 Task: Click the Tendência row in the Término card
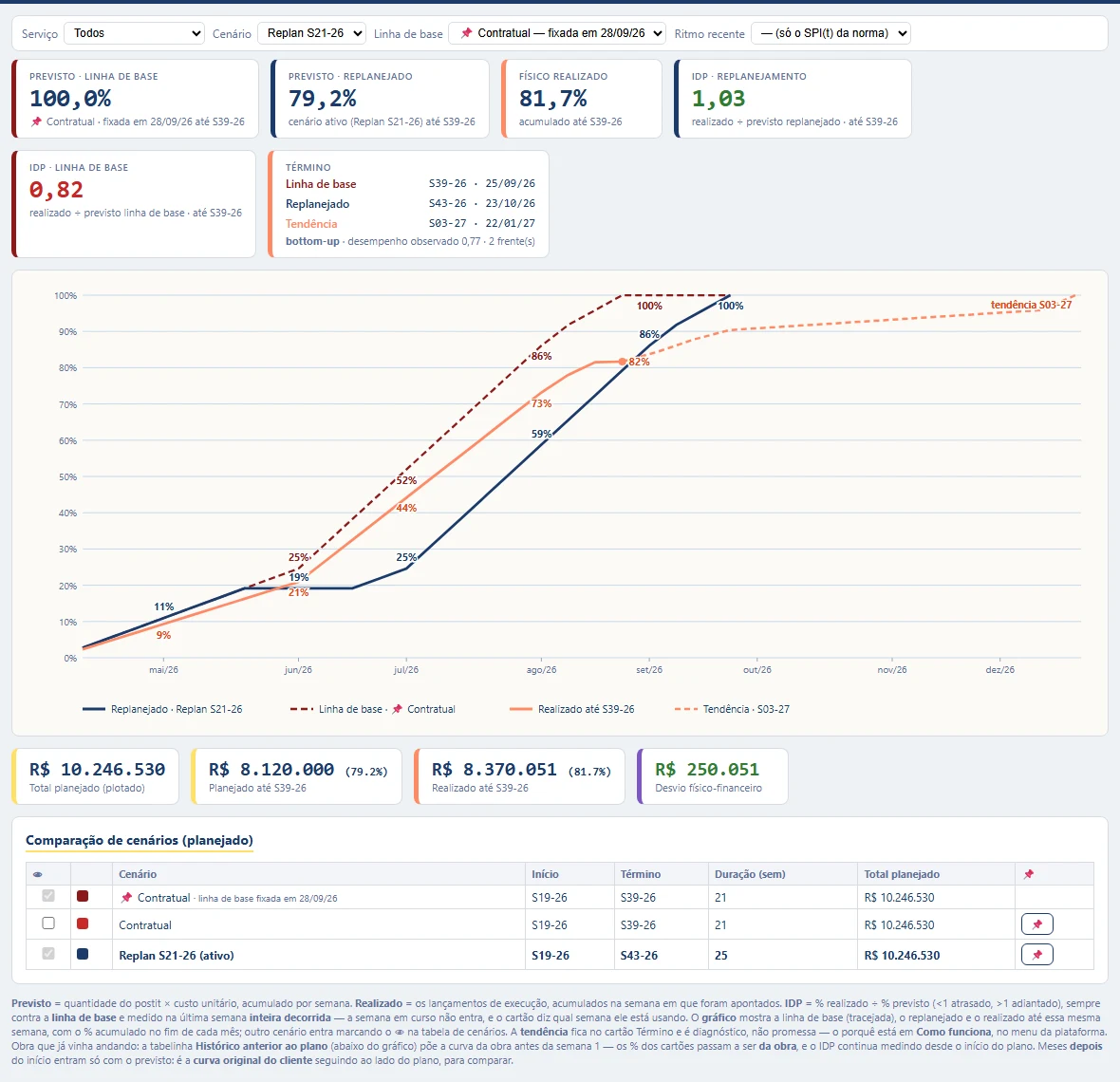410,224
